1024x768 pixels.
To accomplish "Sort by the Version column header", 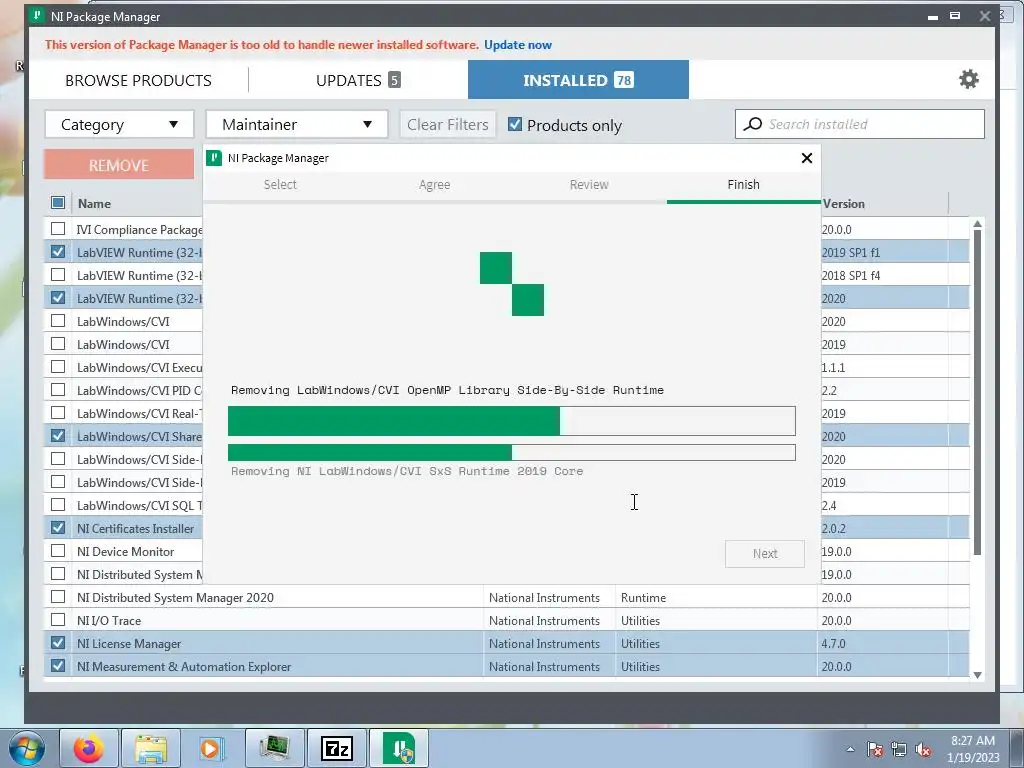I will [x=843, y=203].
